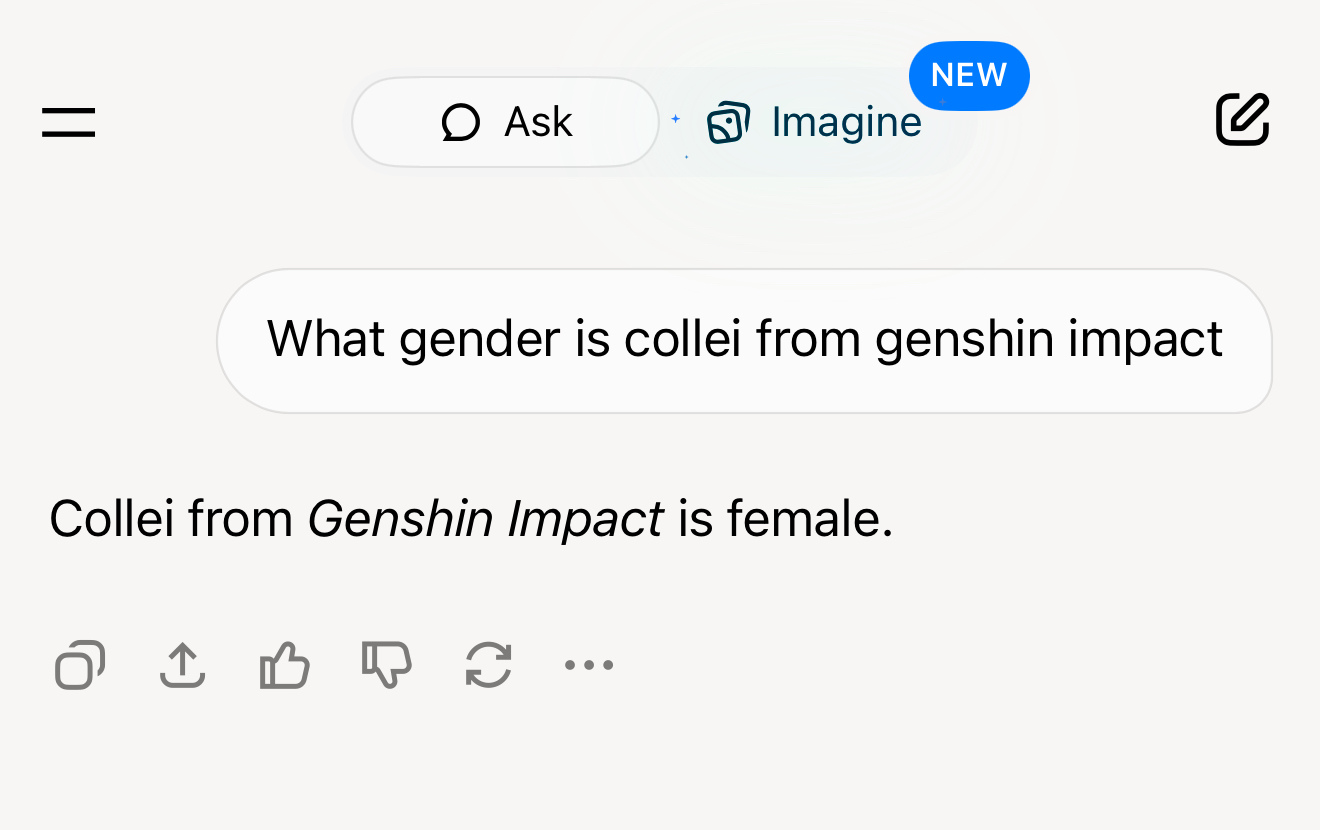Switch to the Ask tab
Viewport: 1320px width, 830px height.
pos(505,122)
